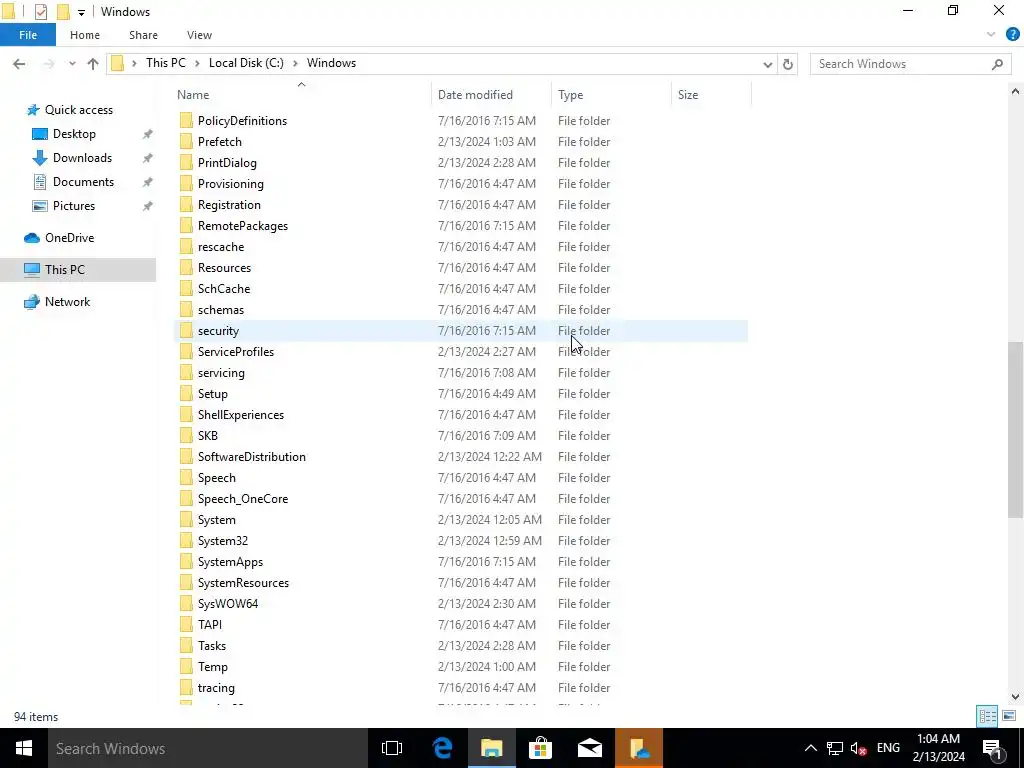The image size is (1024, 768).
Task: Select OneDrive in navigation pane
Action: pyautogui.click(x=69, y=238)
